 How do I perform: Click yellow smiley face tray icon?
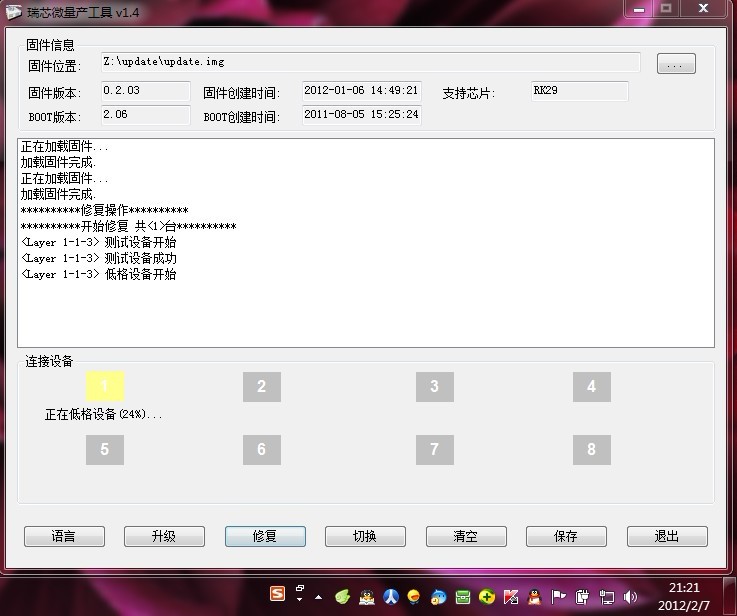coord(414,597)
